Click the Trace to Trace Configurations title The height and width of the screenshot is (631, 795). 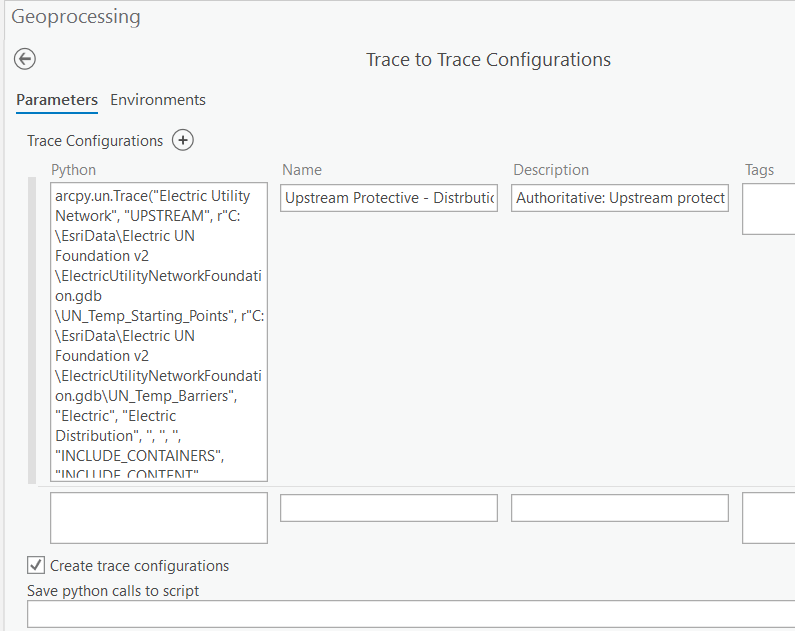click(488, 60)
